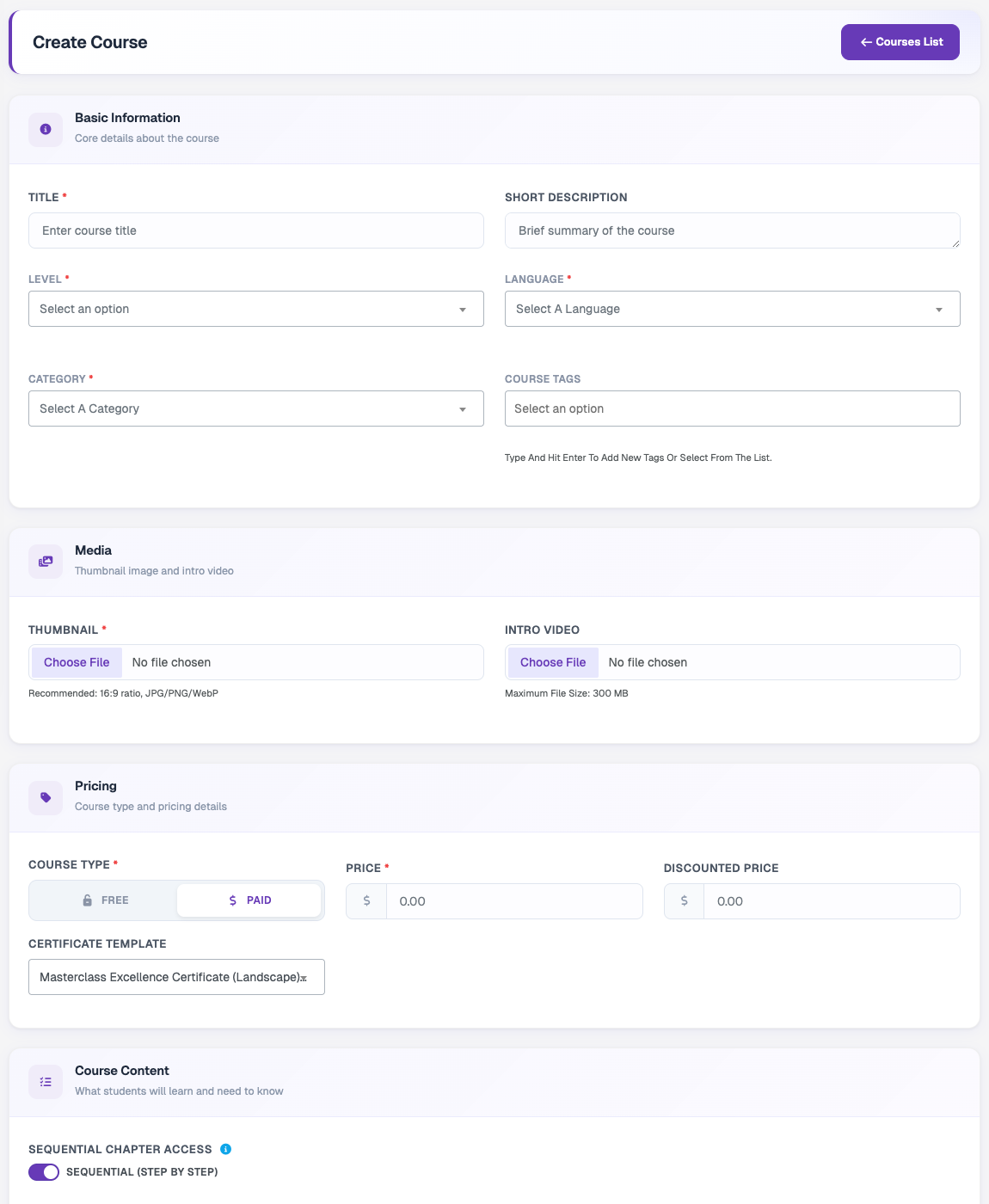
Task: Click the Discounted Price amount field
Action: point(832,901)
